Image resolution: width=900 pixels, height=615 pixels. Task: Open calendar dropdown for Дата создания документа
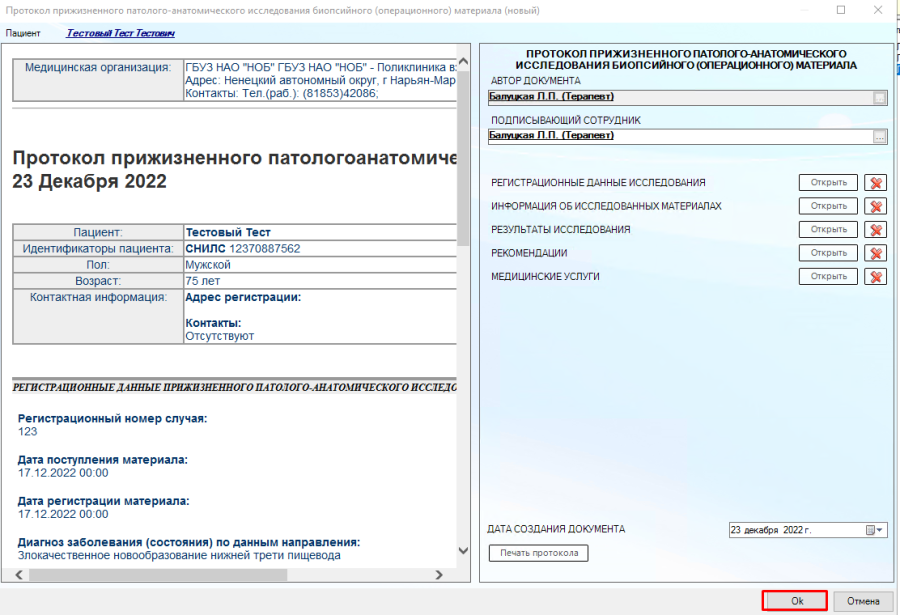tap(875, 530)
